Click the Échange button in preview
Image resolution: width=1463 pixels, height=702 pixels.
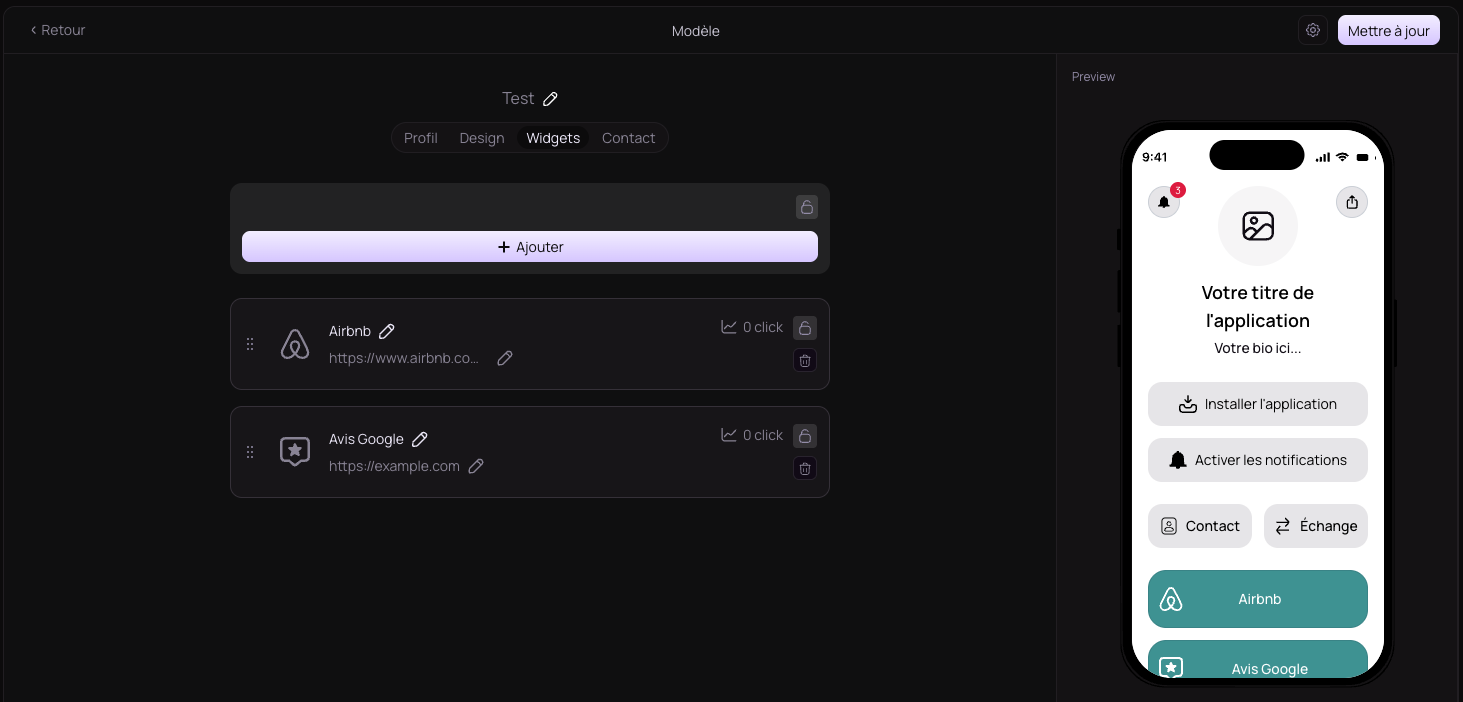pos(1316,526)
